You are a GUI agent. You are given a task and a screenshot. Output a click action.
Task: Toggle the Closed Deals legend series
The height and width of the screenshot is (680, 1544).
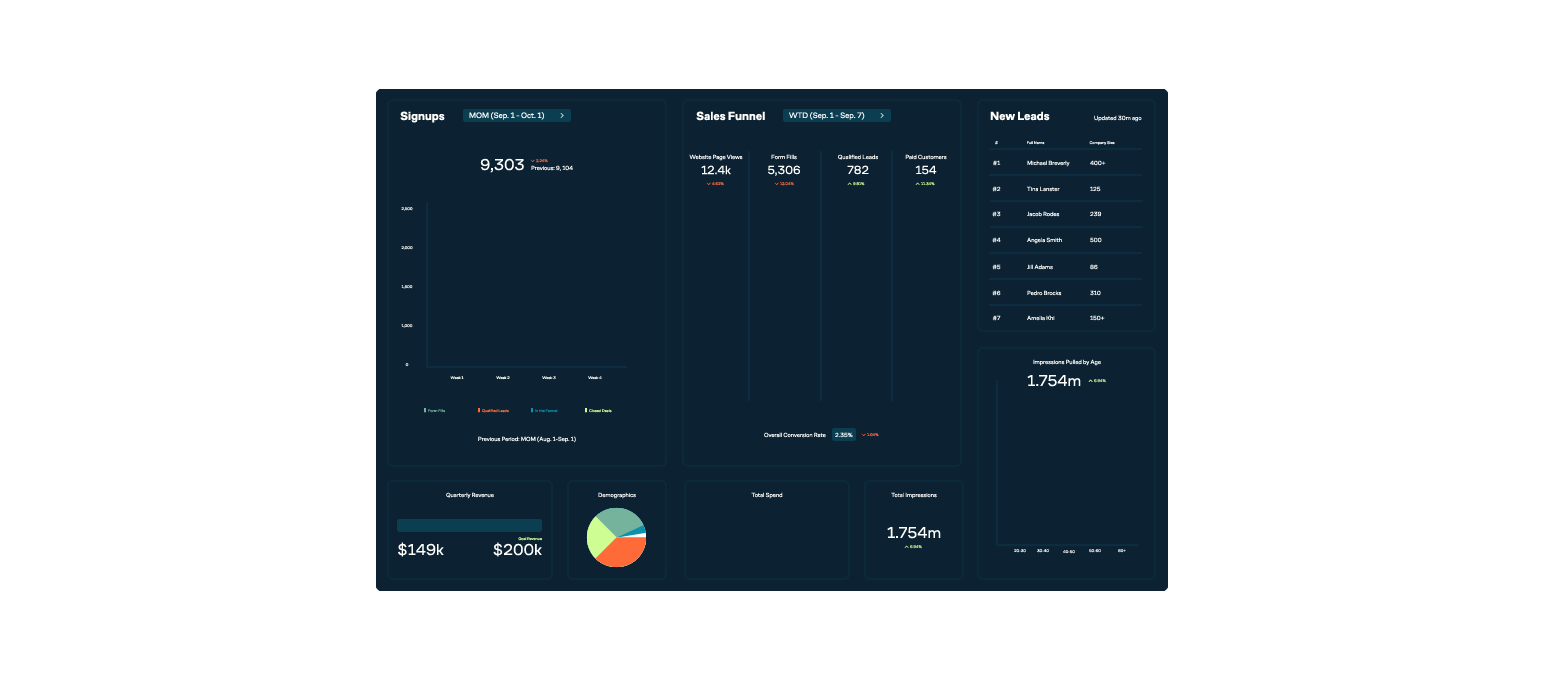pos(599,410)
